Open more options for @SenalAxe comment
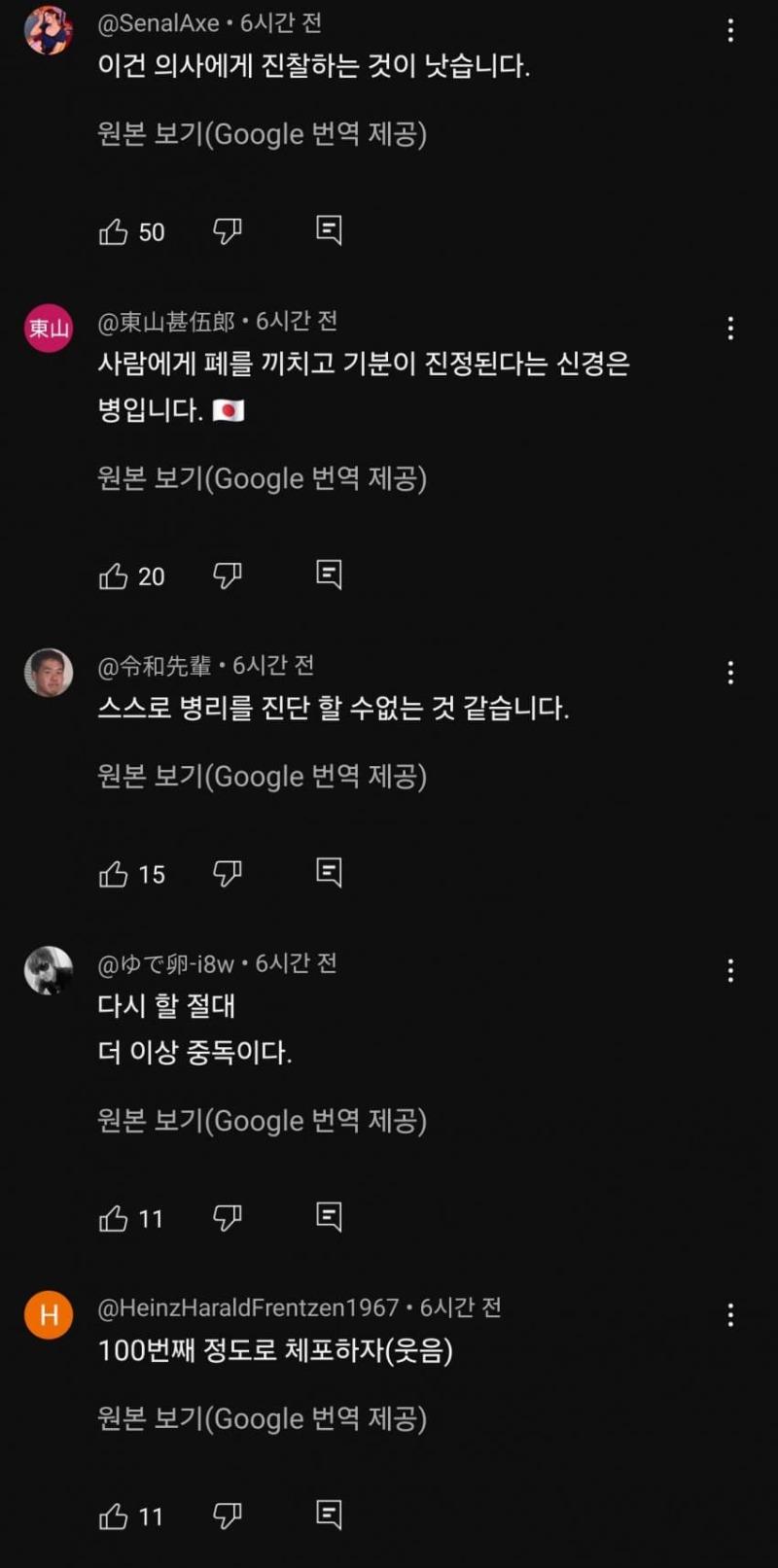 coord(730,31)
